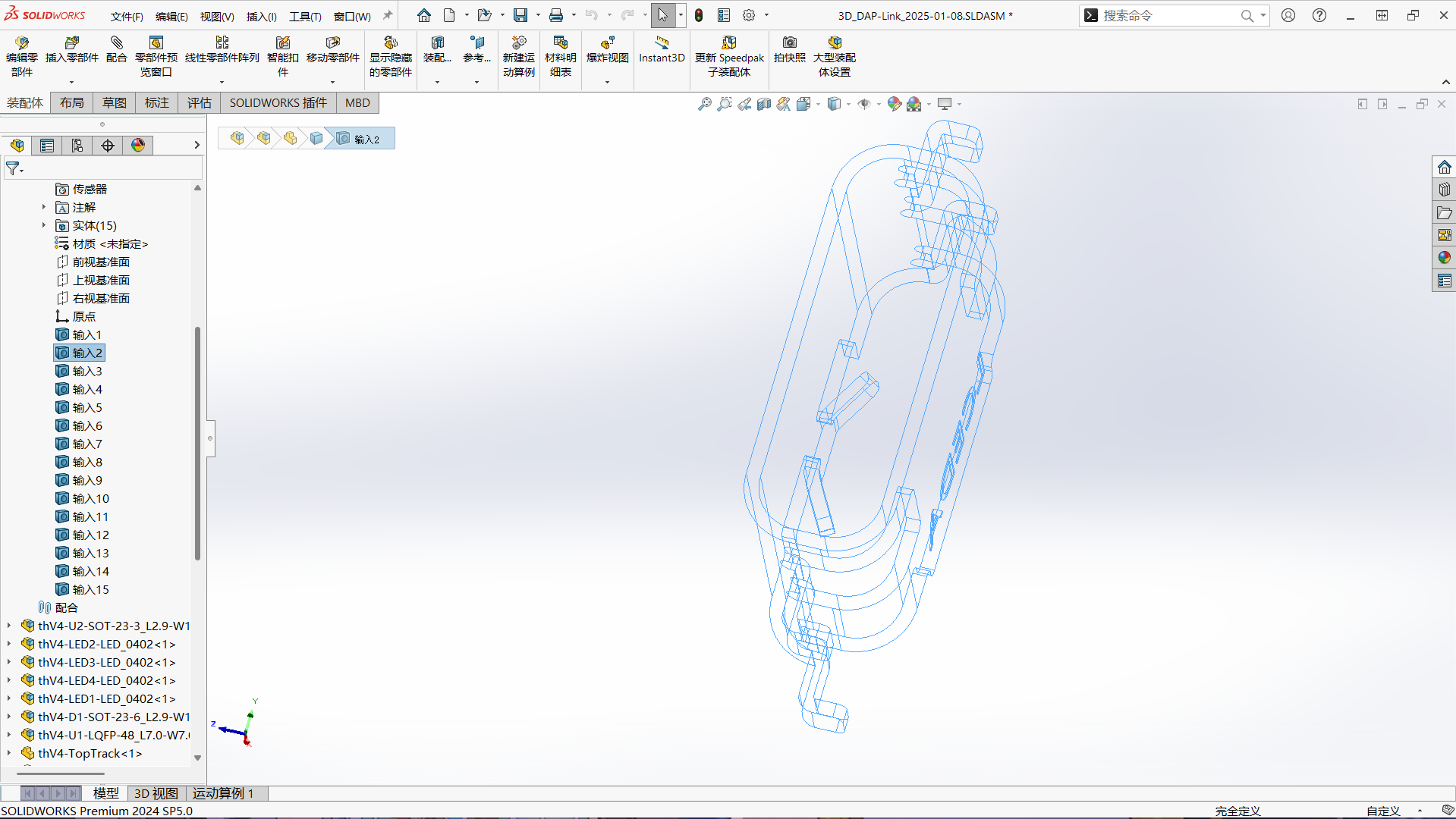Viewport: 1456px width, 819px height.
Task: Click the Insert Components (插入零部件) icon
Action: (x=71, y=43)
